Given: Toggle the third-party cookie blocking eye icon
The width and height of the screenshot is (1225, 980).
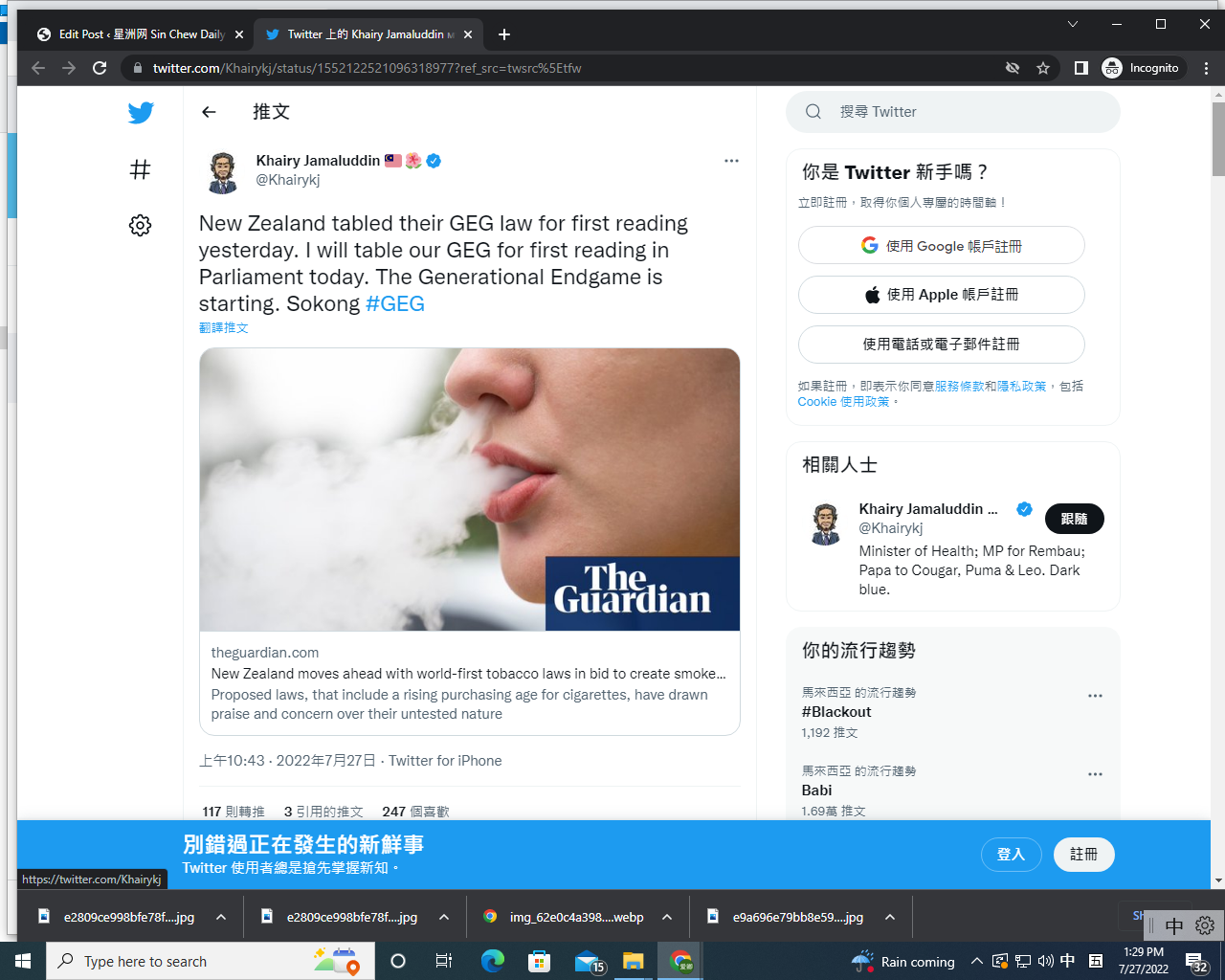Looking at the screenshot, I should pyautogui.click(x=1013, y=68).
